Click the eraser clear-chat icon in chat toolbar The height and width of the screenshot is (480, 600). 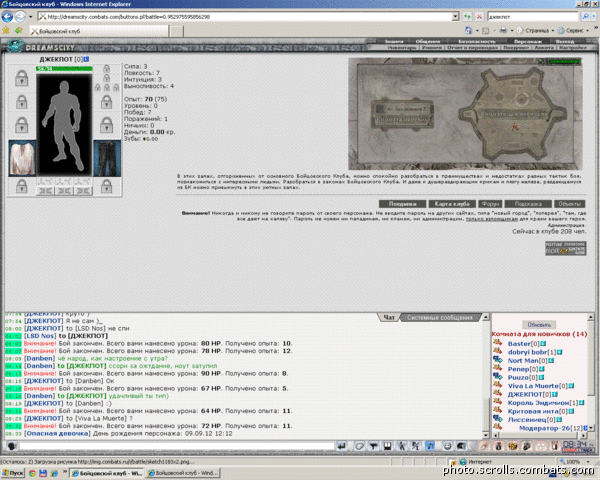pyautogui.click(x=359, y=446)
